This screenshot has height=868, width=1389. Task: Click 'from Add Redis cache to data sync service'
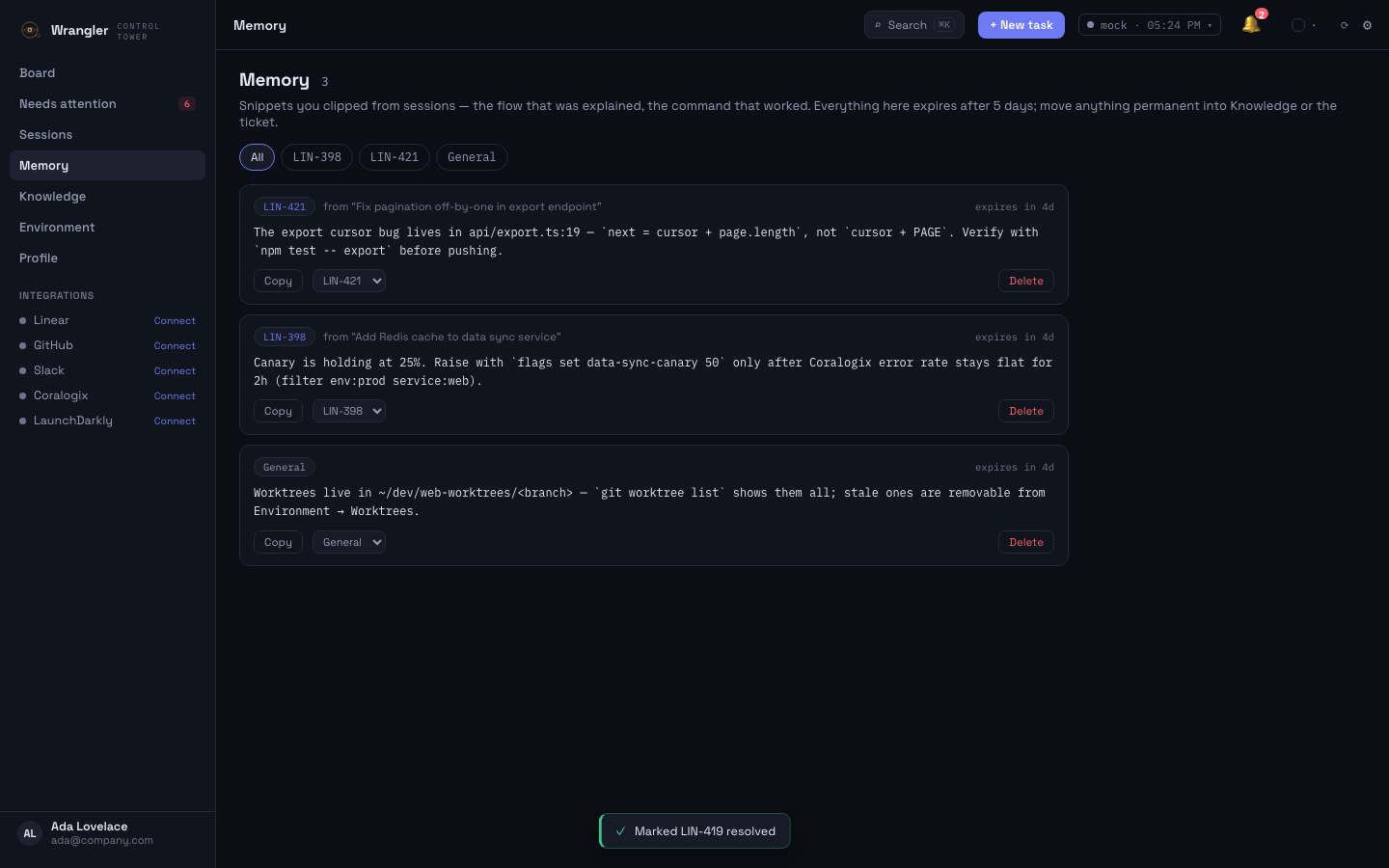[442, 337]
